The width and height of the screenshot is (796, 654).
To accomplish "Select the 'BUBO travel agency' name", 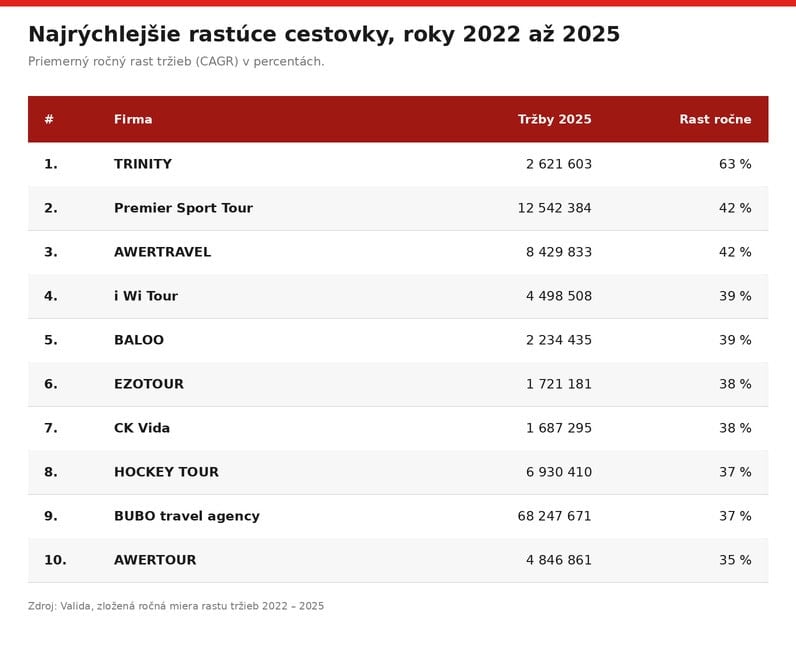I will pos(187,516).
